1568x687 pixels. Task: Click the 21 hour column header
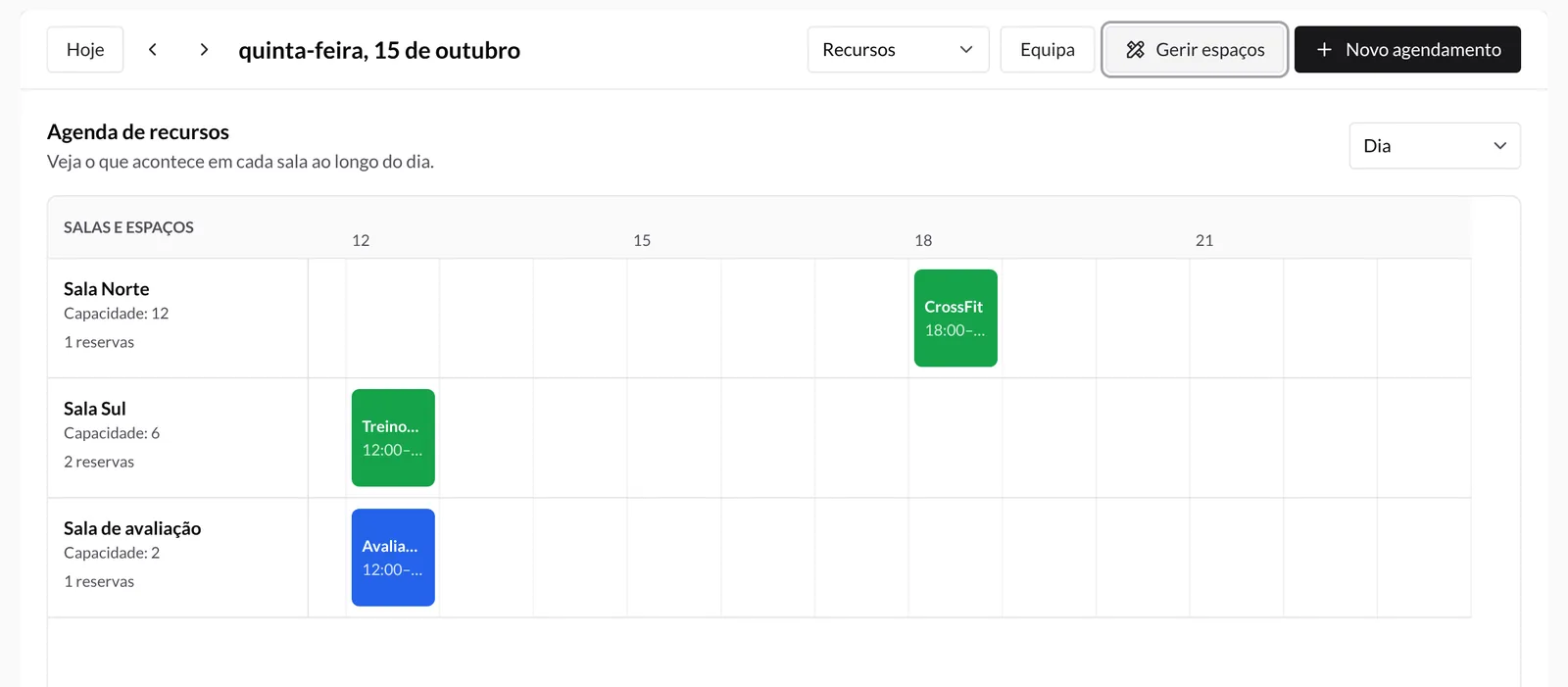point(1204,240)
